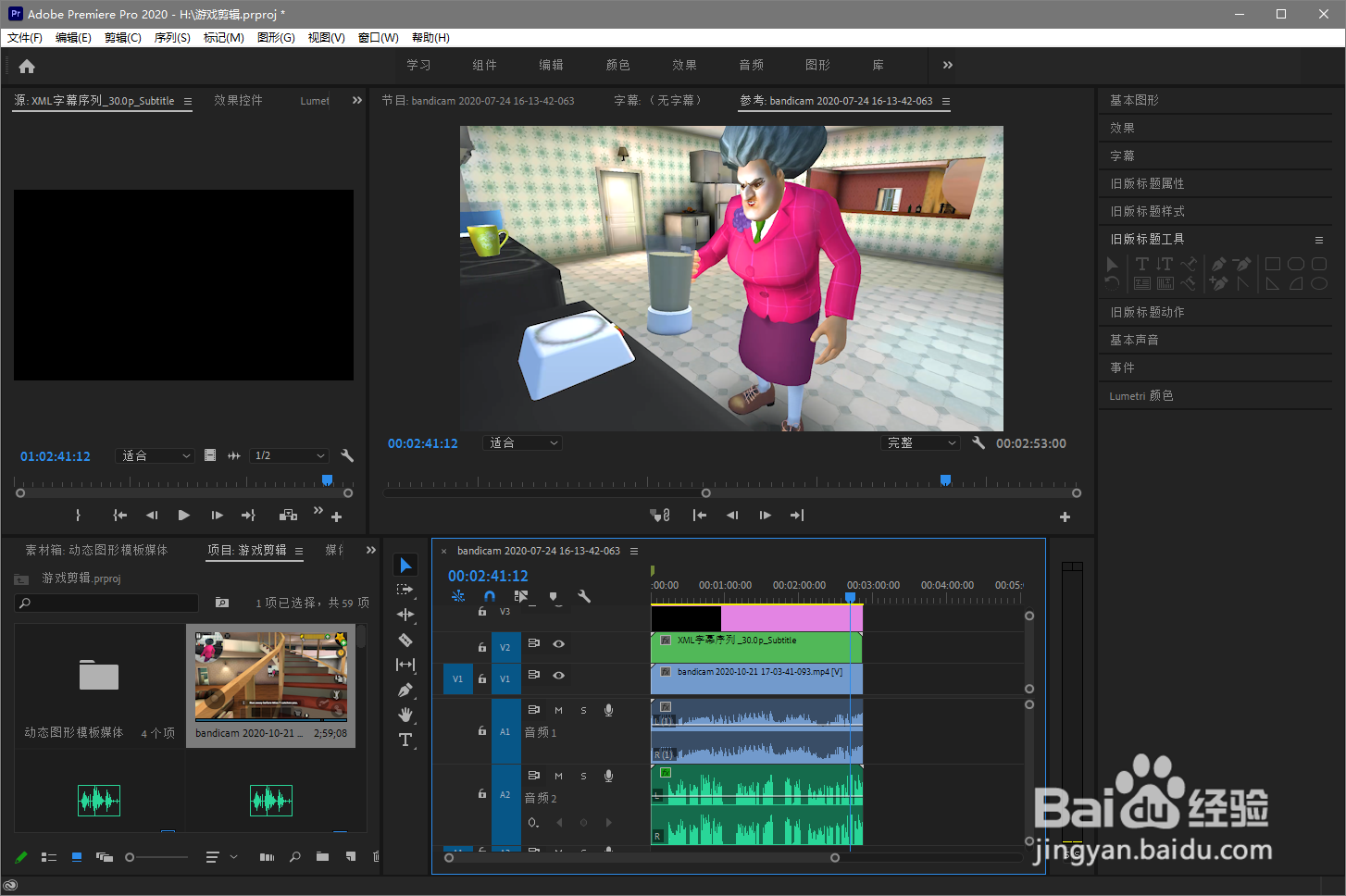
Task: Open timeline display settings wrench
Action: tap(584, 597)
